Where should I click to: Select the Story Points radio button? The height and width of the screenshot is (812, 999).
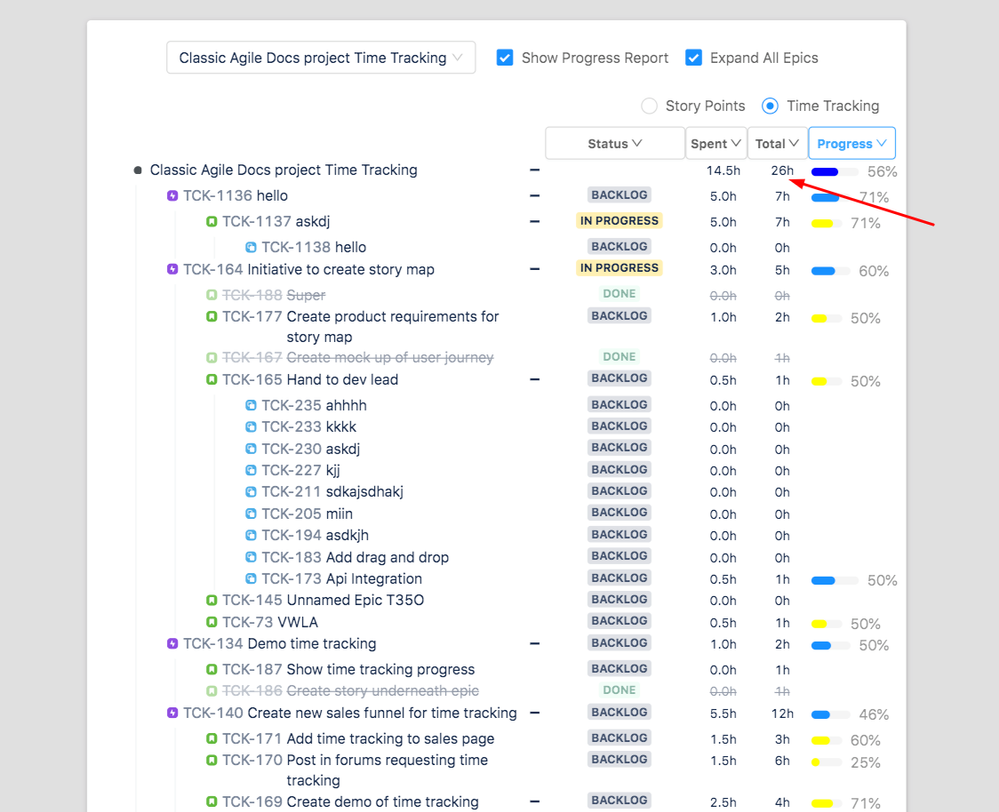click(649, 106)
